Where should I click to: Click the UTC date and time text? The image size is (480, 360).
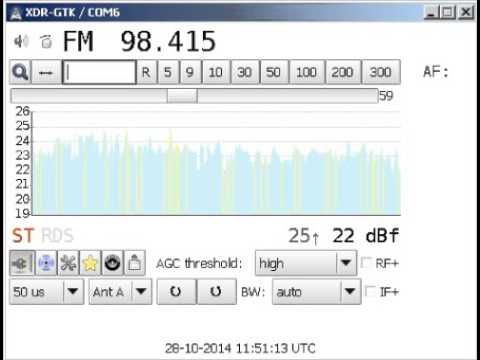(x=240, y=348)
